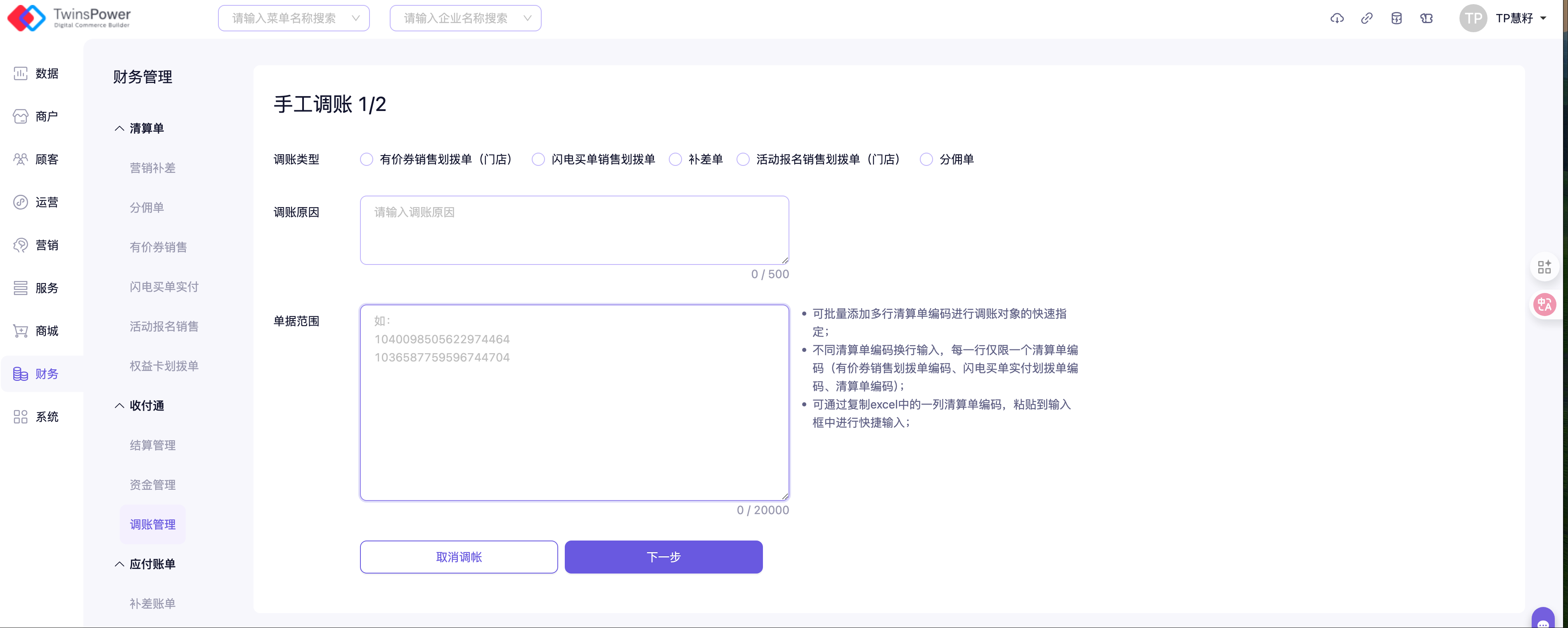This screenshot has width=1568, height=628.
Task: Open the 商户 store icon in sidebar
Action: (21, 116)
